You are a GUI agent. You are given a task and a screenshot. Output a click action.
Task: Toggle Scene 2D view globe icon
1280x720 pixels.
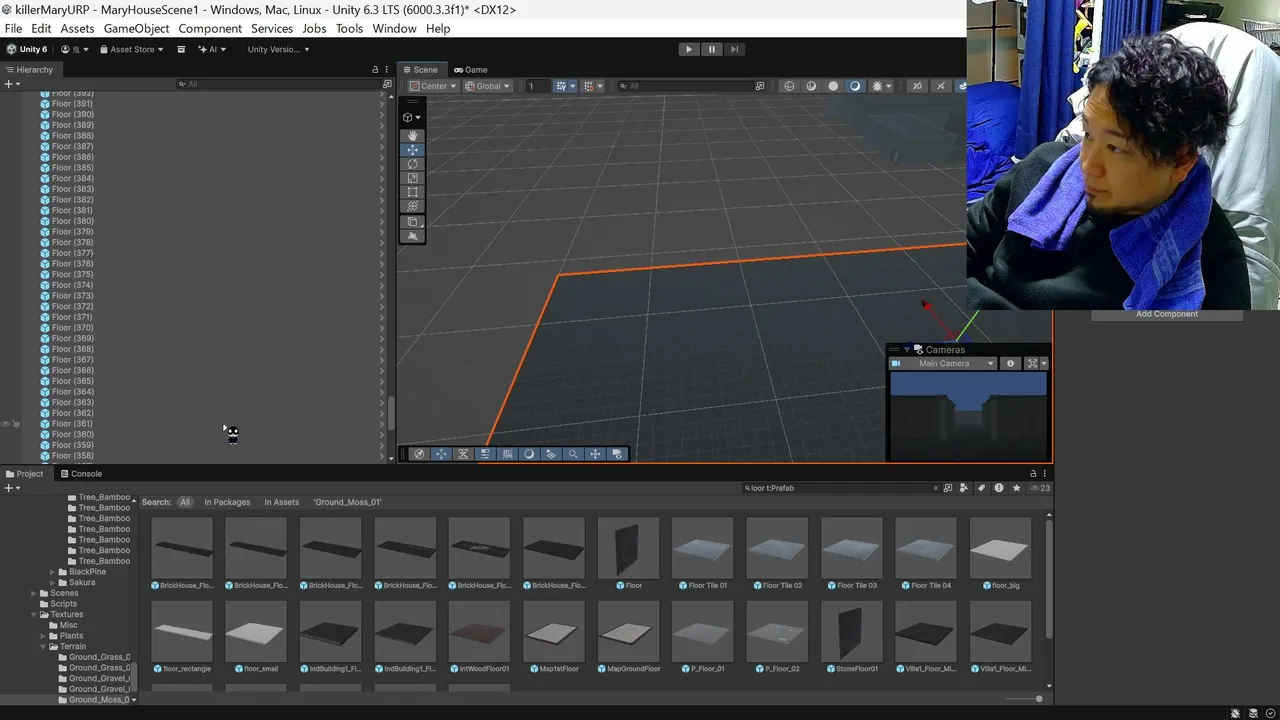tap(789, 86)
